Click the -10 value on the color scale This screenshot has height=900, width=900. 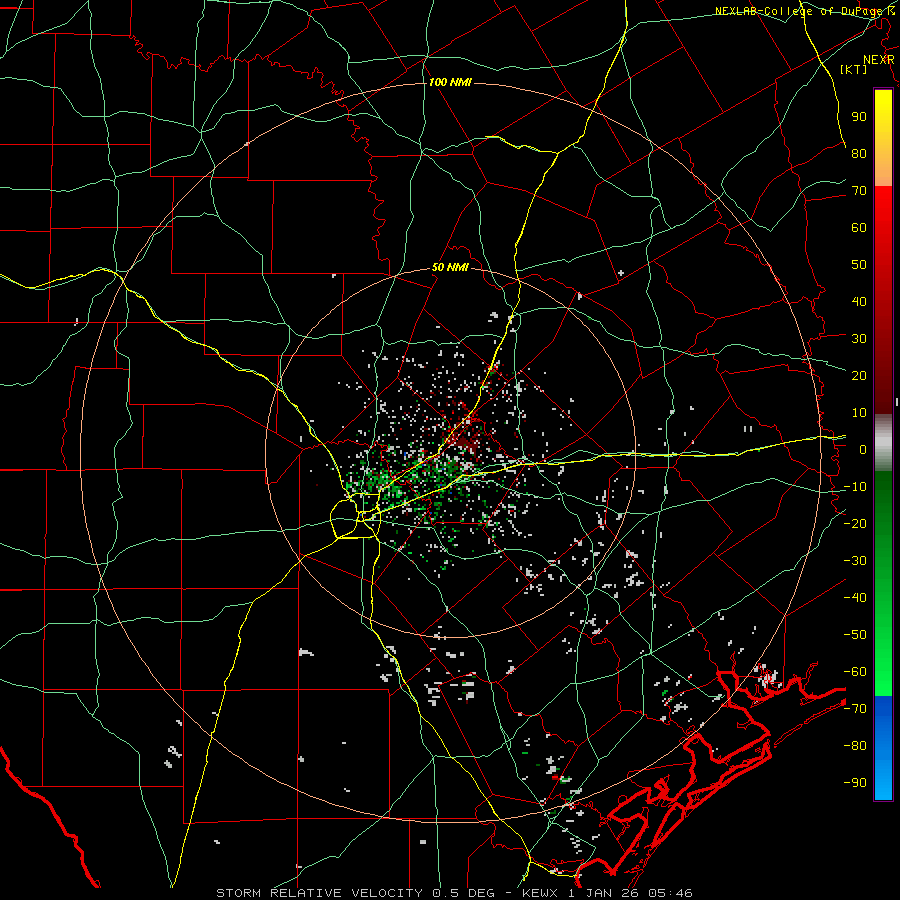pyautogui.click(x=855, y=487)
